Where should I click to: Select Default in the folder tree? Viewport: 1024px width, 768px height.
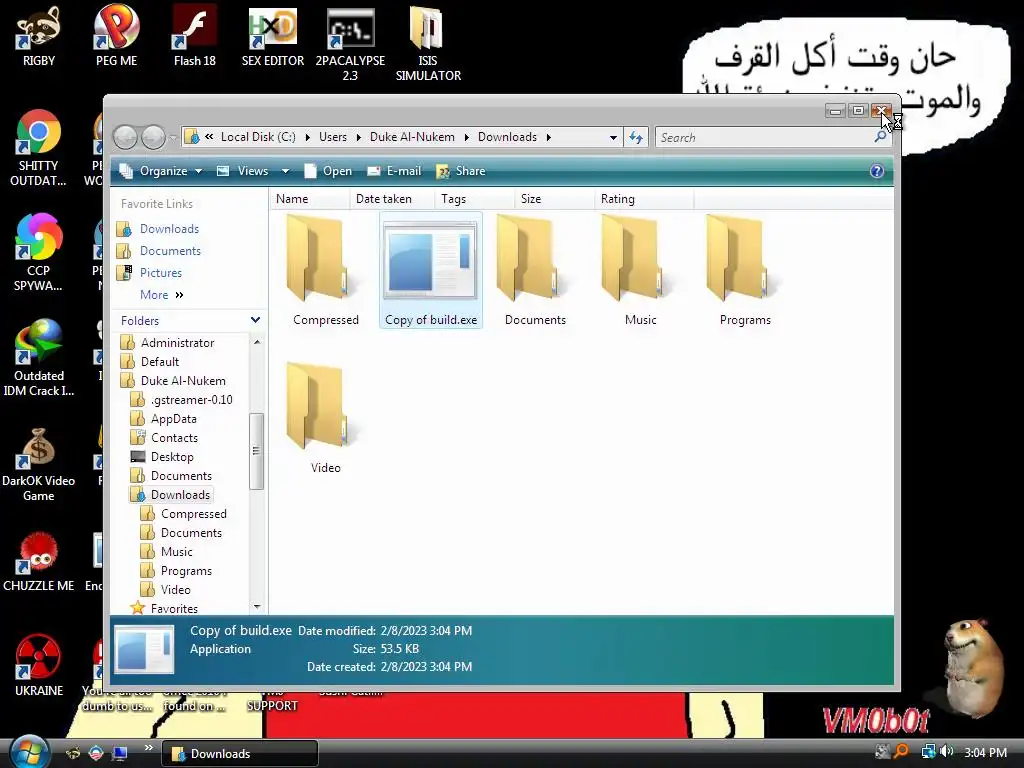click(x=159, y=362)
